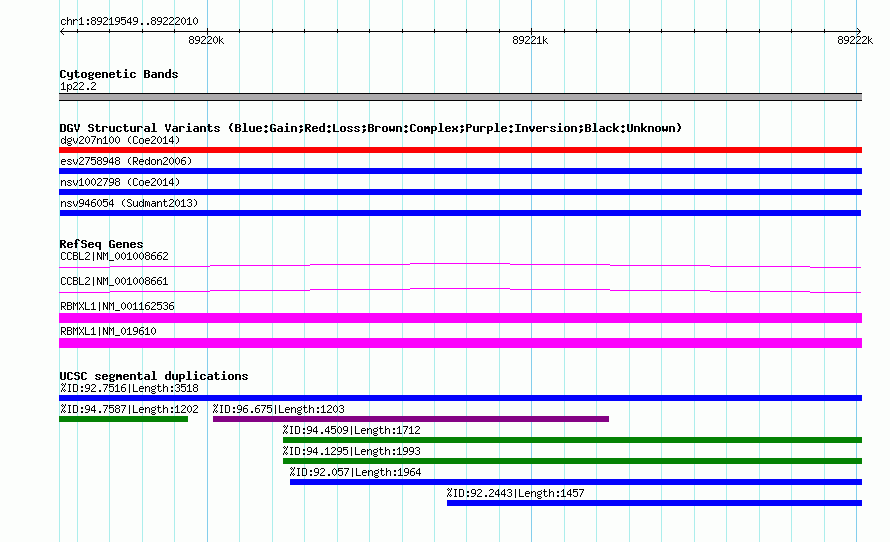Click the esv2758948 (Redon2006) variant label
The width and height of the screenshot is (890, 542).
tap(126, 161)
